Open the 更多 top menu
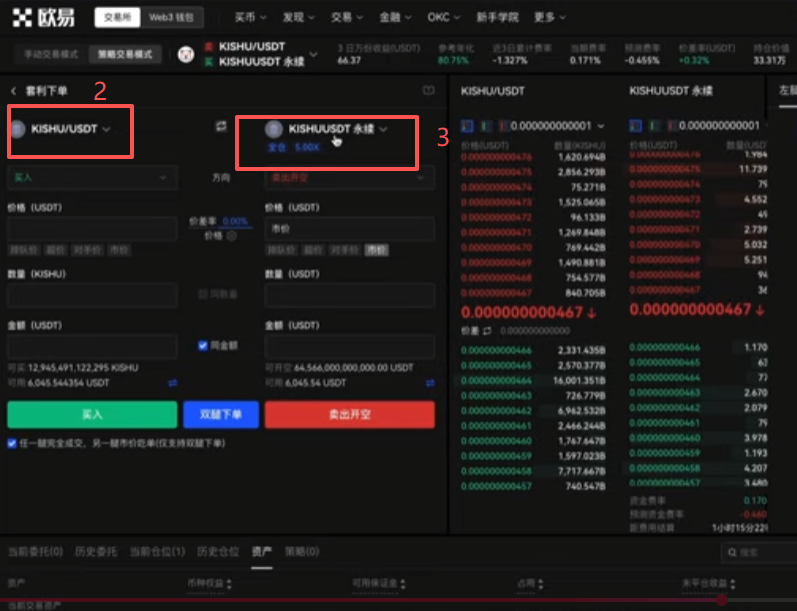The width and height of the screenshot is (797, 611). (x=550, y=18)
